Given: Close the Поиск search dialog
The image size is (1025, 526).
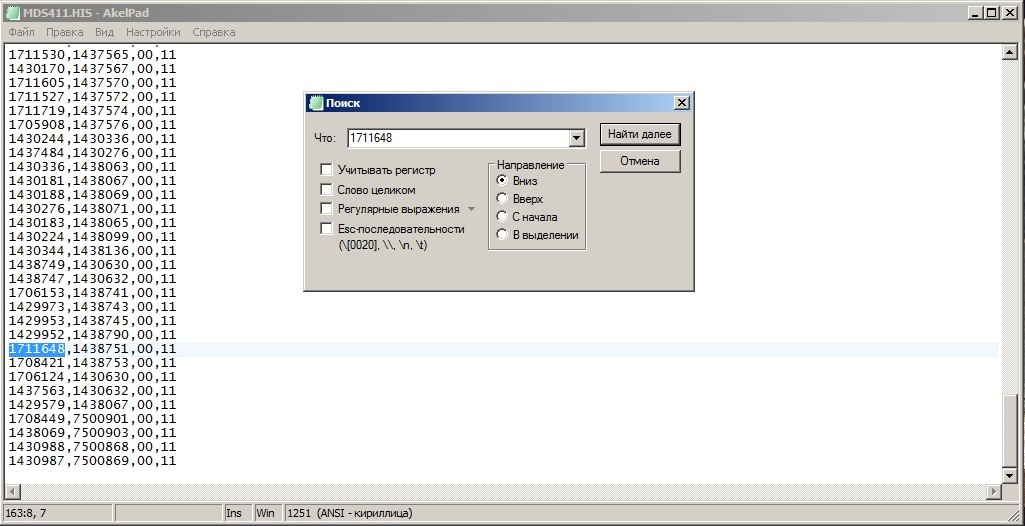Looking at the screenshot, I should (681, 103).
